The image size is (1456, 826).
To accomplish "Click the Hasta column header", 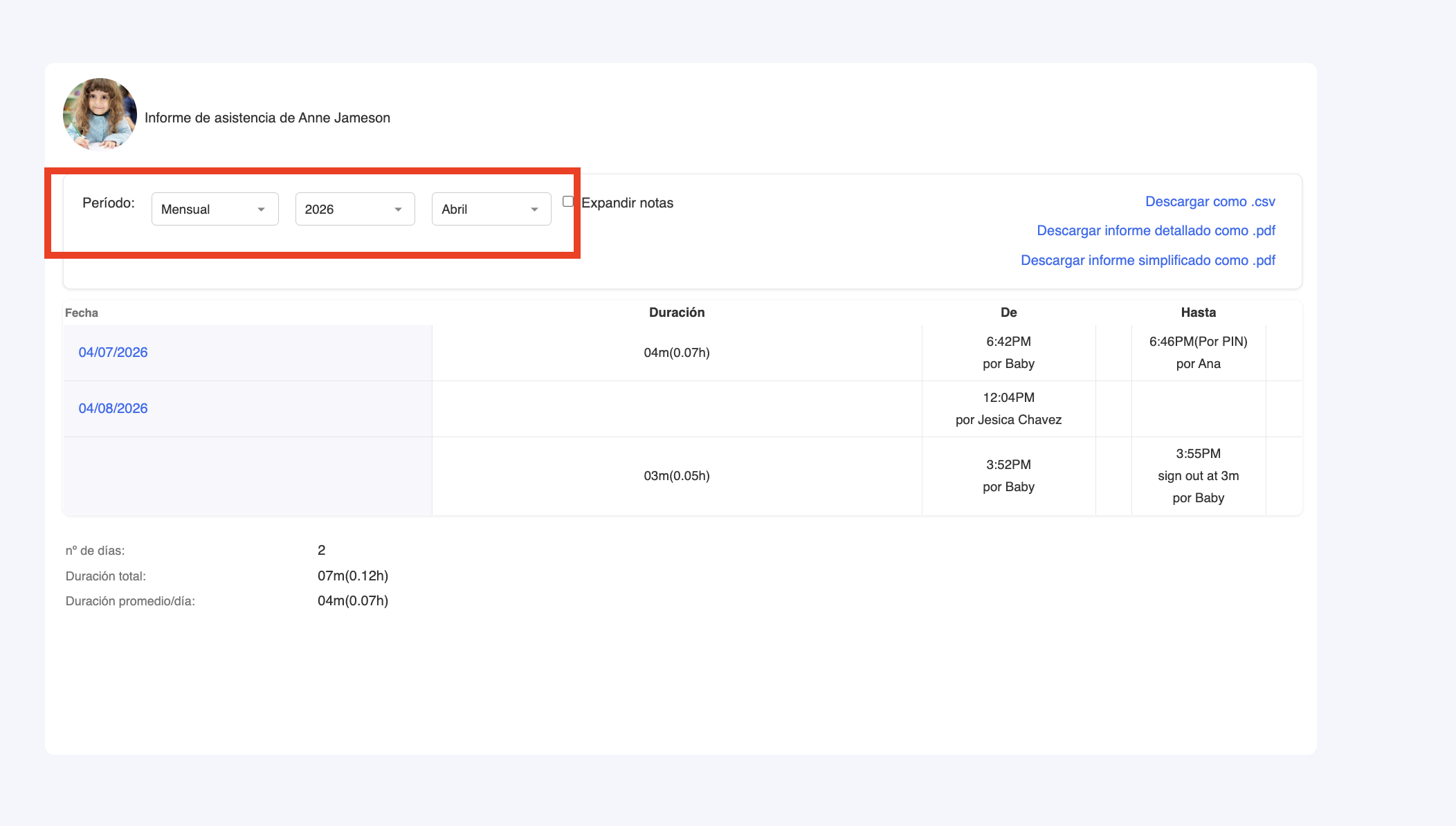I will [1198, 312].
